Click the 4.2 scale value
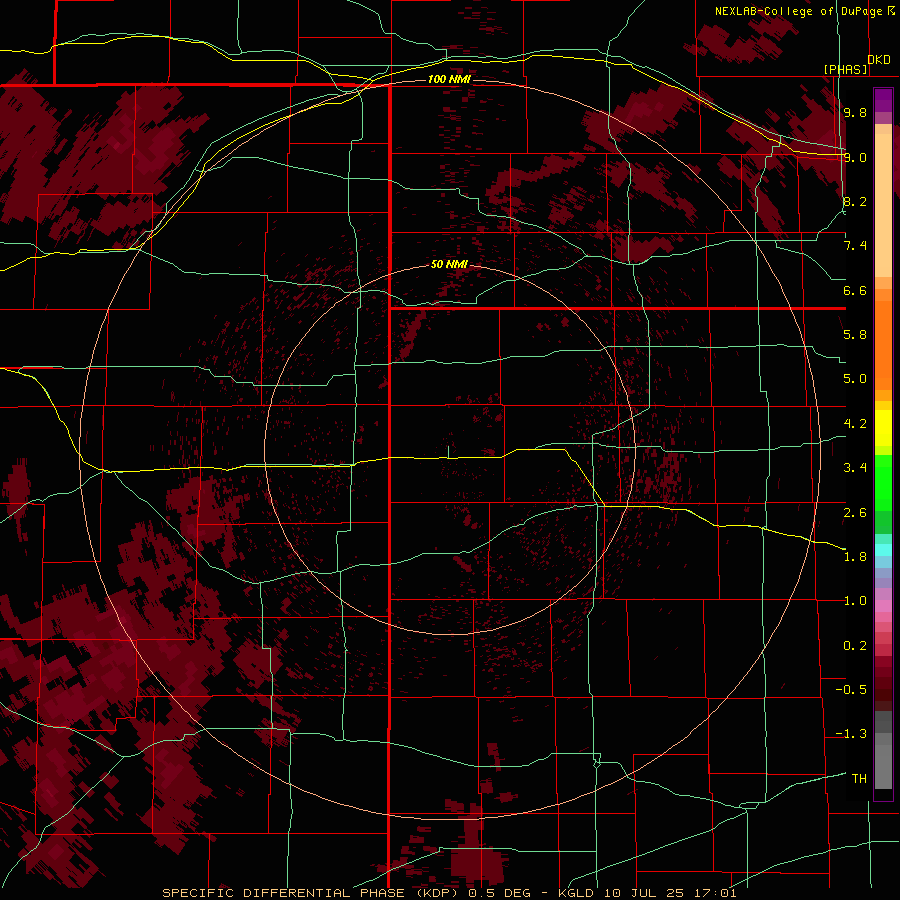This screenshot has width=900, height=900. (855, 424)
